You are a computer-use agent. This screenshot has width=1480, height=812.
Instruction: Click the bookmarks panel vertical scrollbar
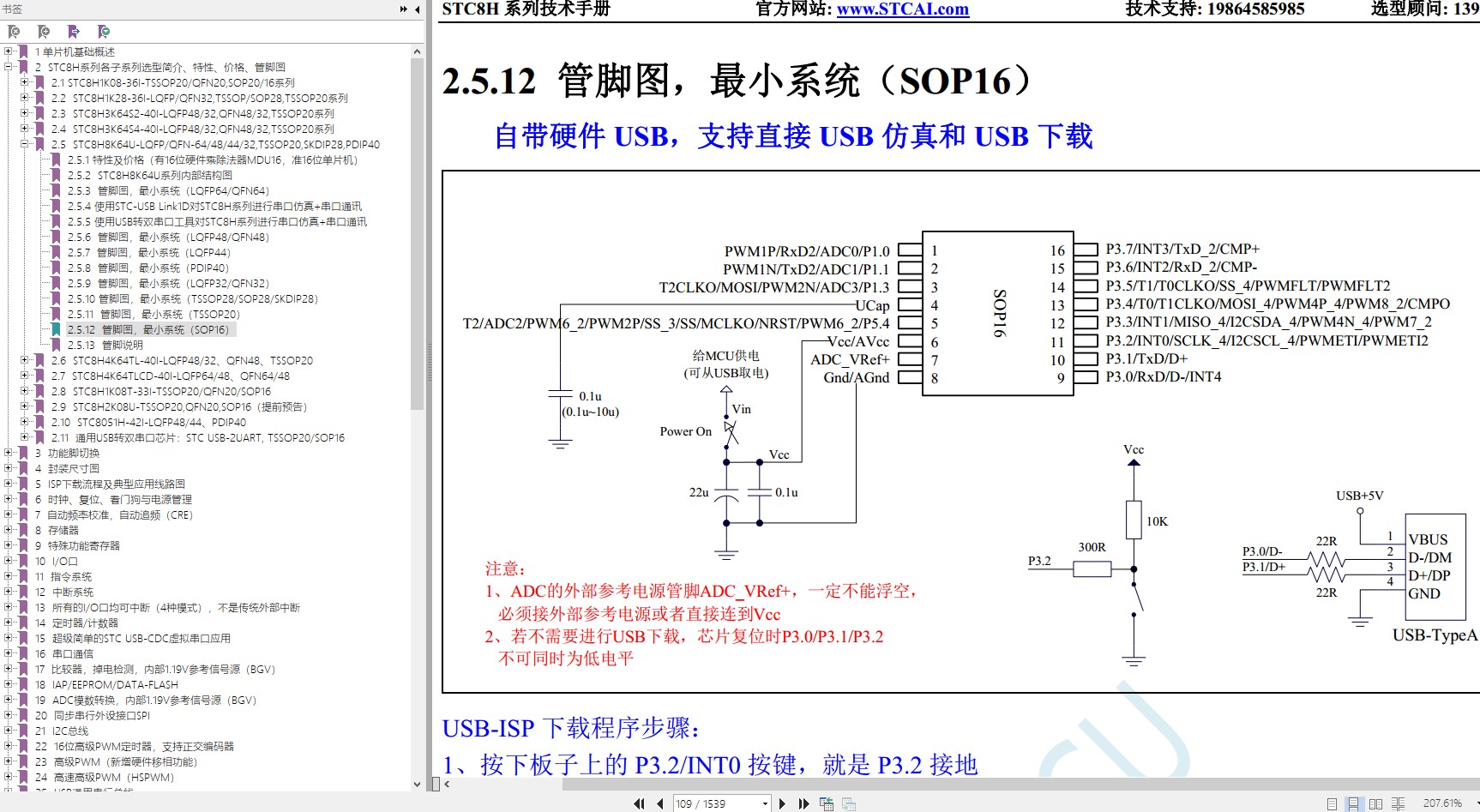pyautogui.click(x=417, y=234)
